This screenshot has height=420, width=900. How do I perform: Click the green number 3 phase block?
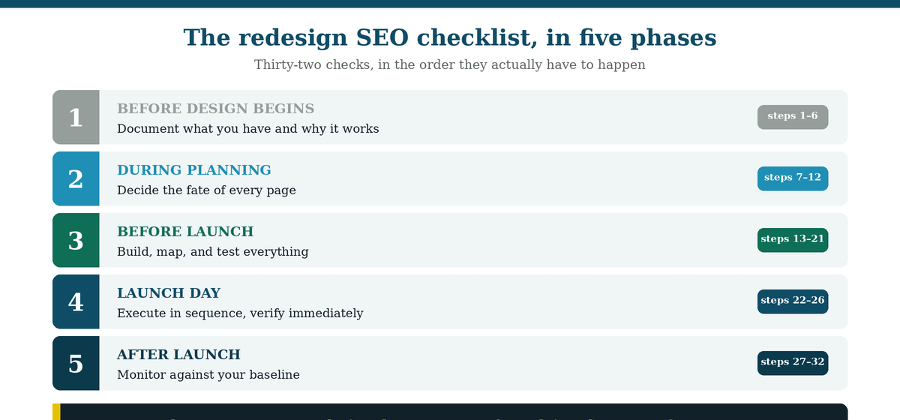pyautogui.click(x=76, y=240)
